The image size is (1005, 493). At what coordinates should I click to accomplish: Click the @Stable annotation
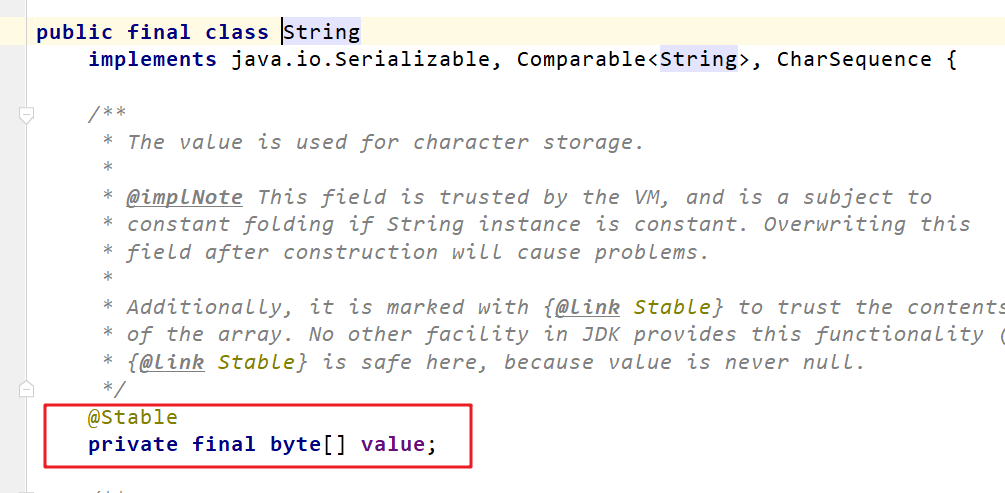pos(133,416)
